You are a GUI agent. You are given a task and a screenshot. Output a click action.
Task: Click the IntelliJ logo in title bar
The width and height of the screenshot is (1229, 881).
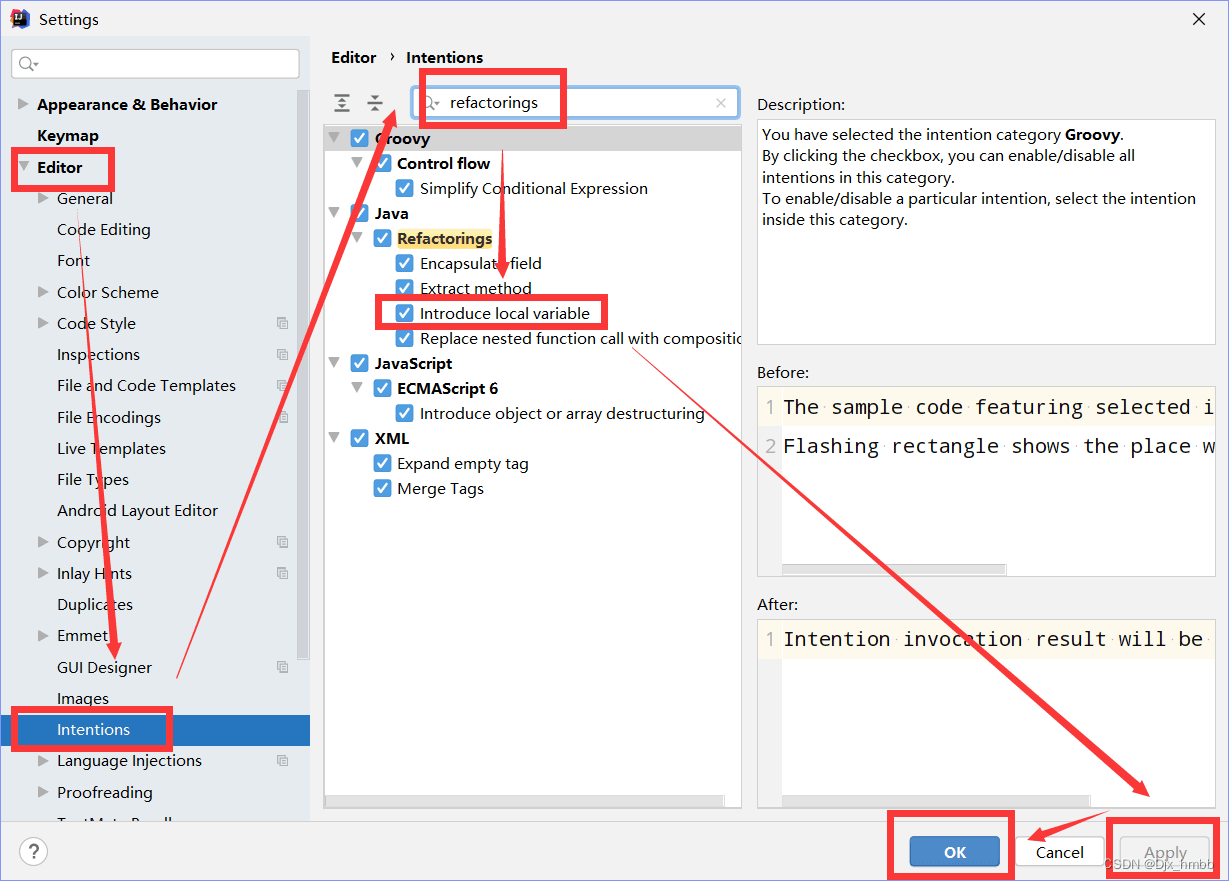coord(20,19)
